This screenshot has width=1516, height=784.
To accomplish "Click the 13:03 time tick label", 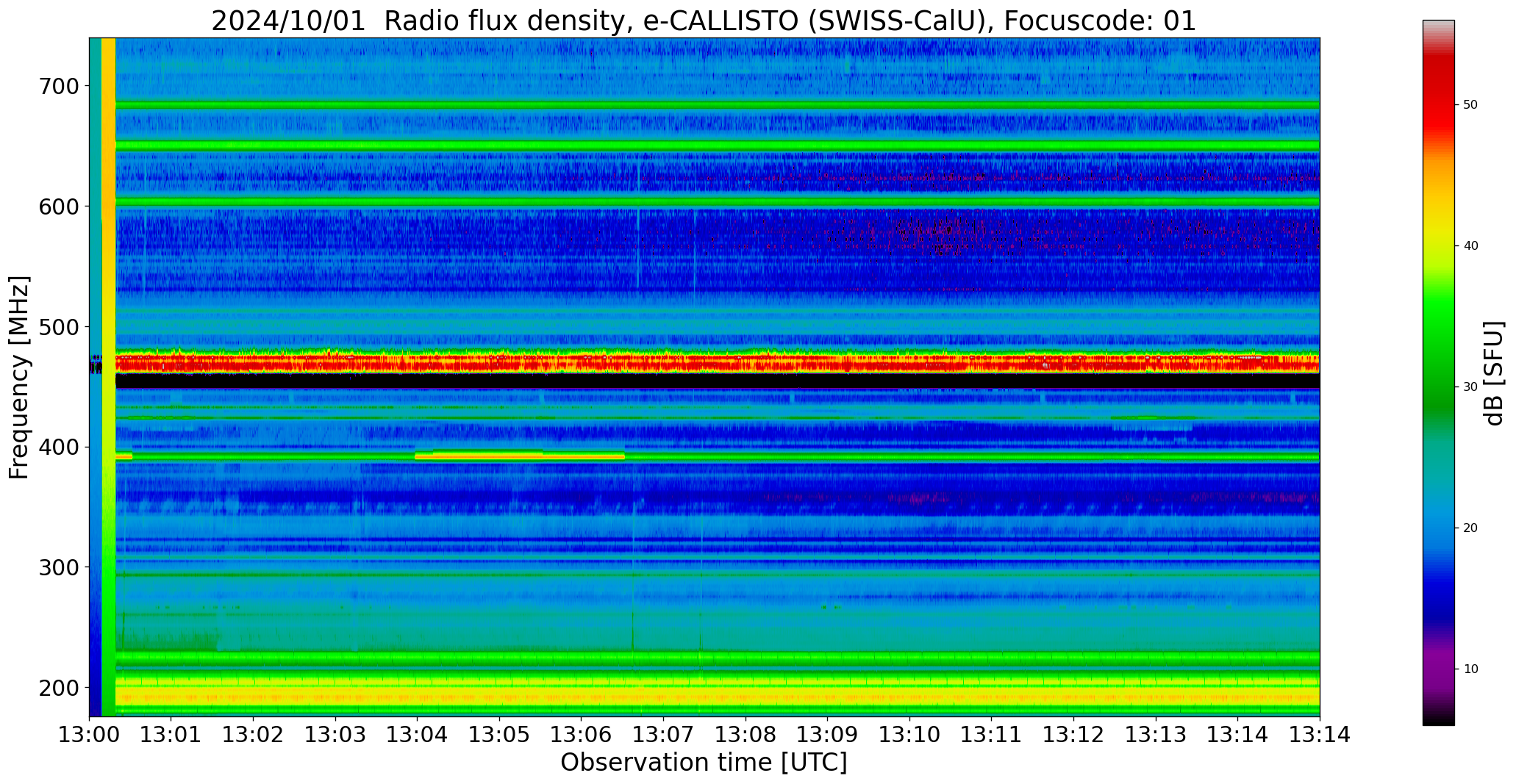I will click(x=335, y=735).
